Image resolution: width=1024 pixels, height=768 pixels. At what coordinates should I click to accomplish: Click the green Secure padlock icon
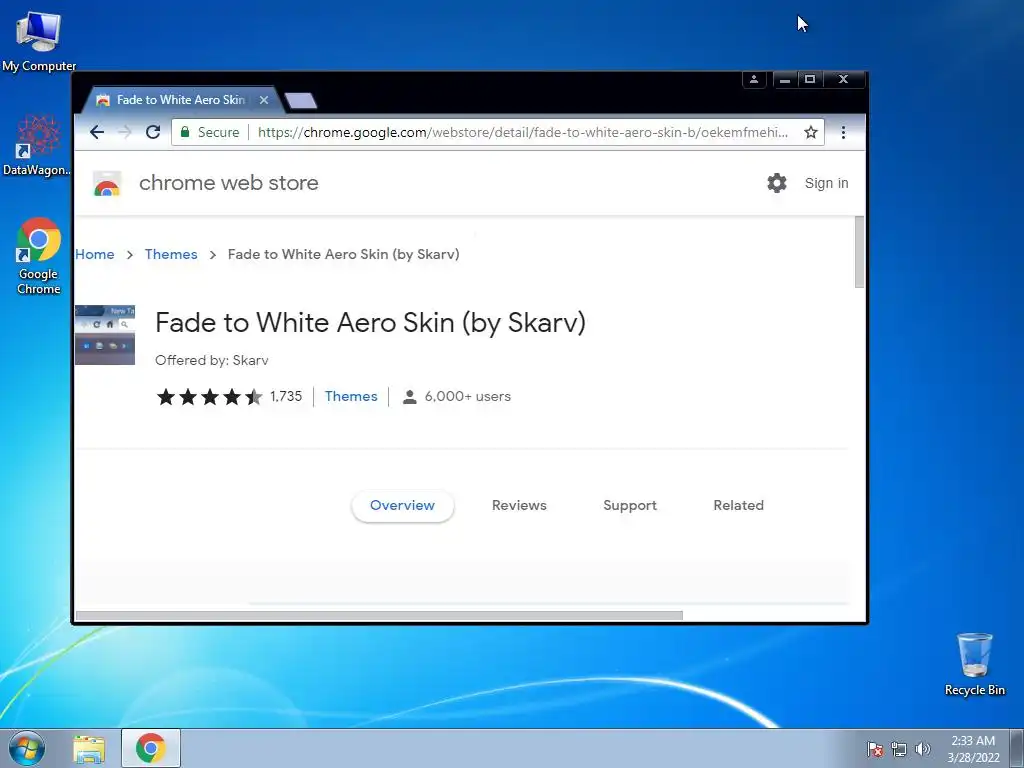tap(185, 132)
